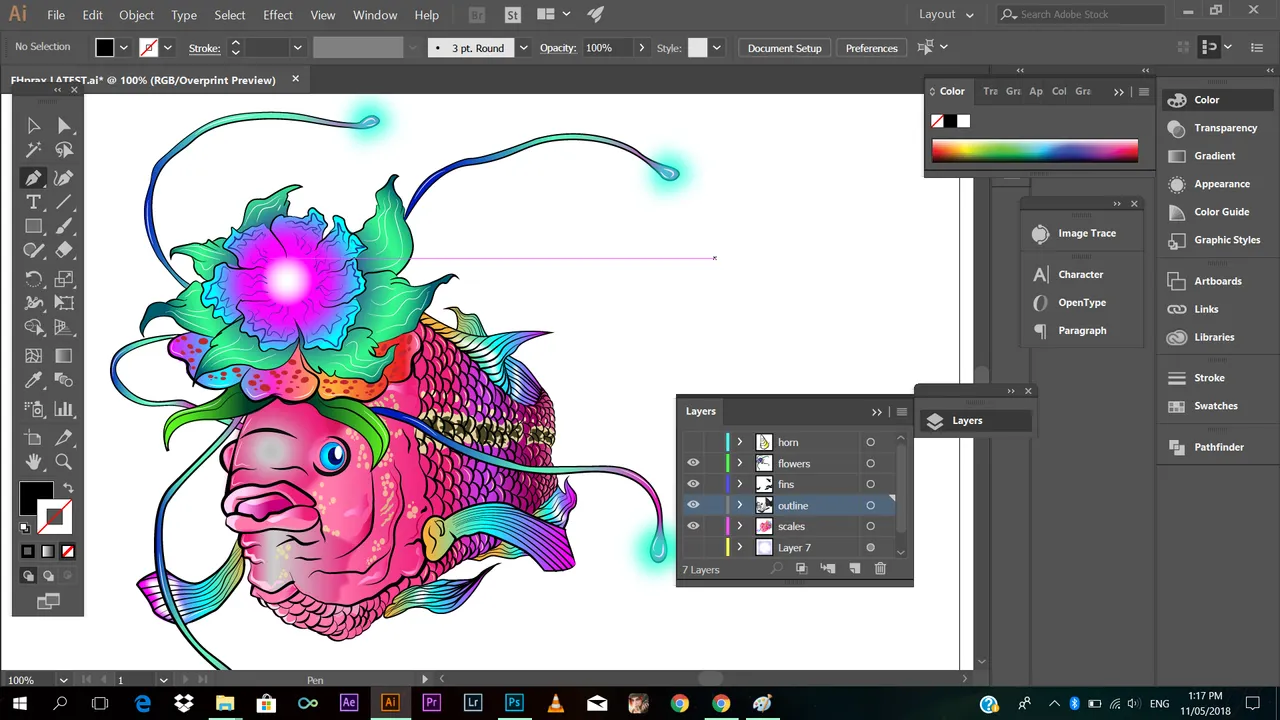1280x720 pixels.
Task: Hide the outline layer
Action: pyautogui.click(x=693, y=505)
